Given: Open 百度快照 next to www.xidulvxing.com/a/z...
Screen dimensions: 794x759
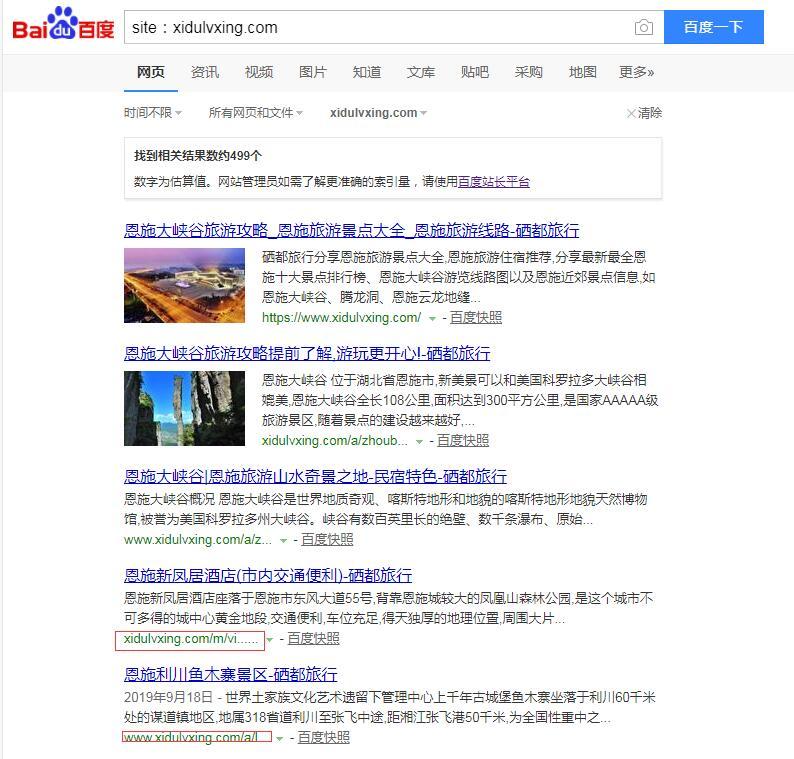Looking at the screenshot, I should (x=327, y=540).
